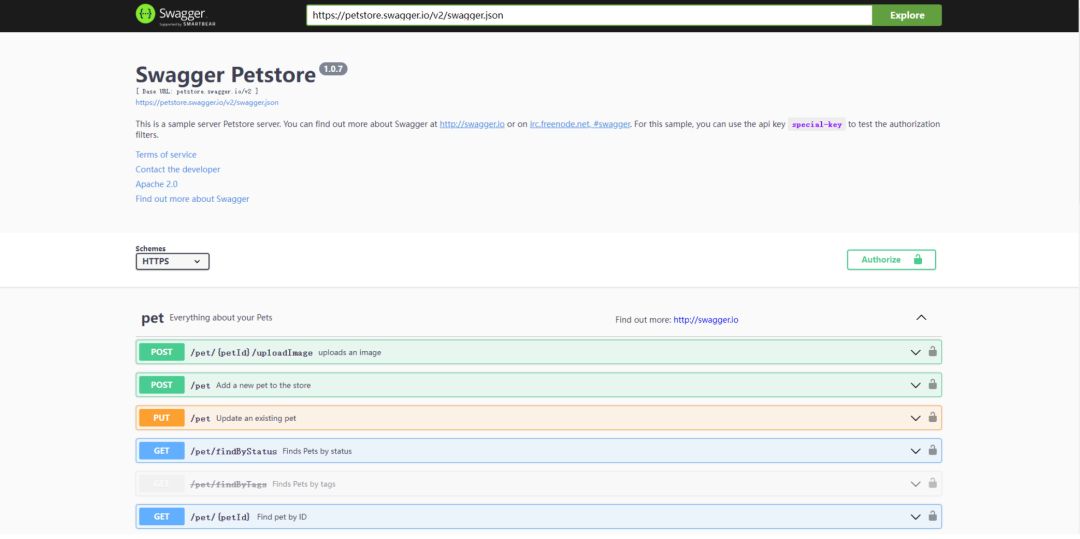This screenshot has width=1080, height=539.
Task: Expand 'Add a new pet' operation chevron
Action: click(x=915, y=385)
